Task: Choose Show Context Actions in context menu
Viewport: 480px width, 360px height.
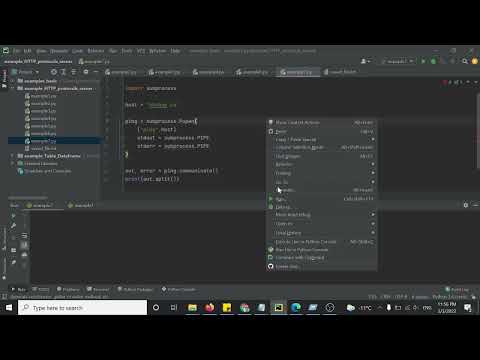Action: click(x=322, y=122)
